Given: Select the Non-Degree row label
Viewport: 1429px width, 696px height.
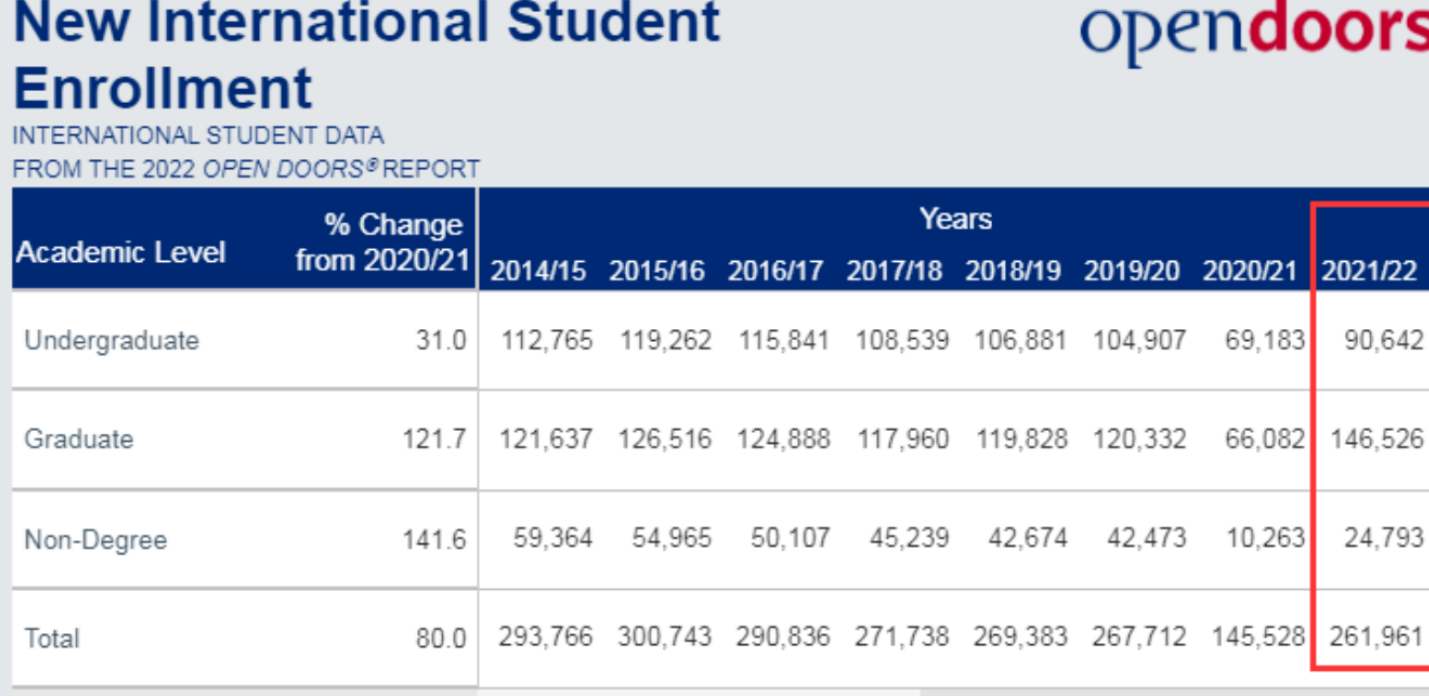Looking at the screenshot, I should click(96, 540).
